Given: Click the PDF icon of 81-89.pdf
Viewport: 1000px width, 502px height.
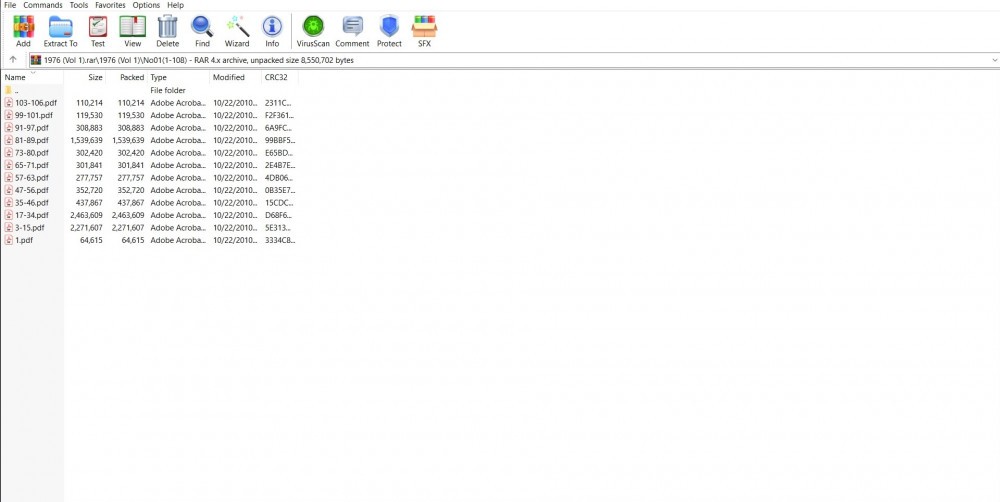Looking at the screenshot, I should (x=9, y=140).
